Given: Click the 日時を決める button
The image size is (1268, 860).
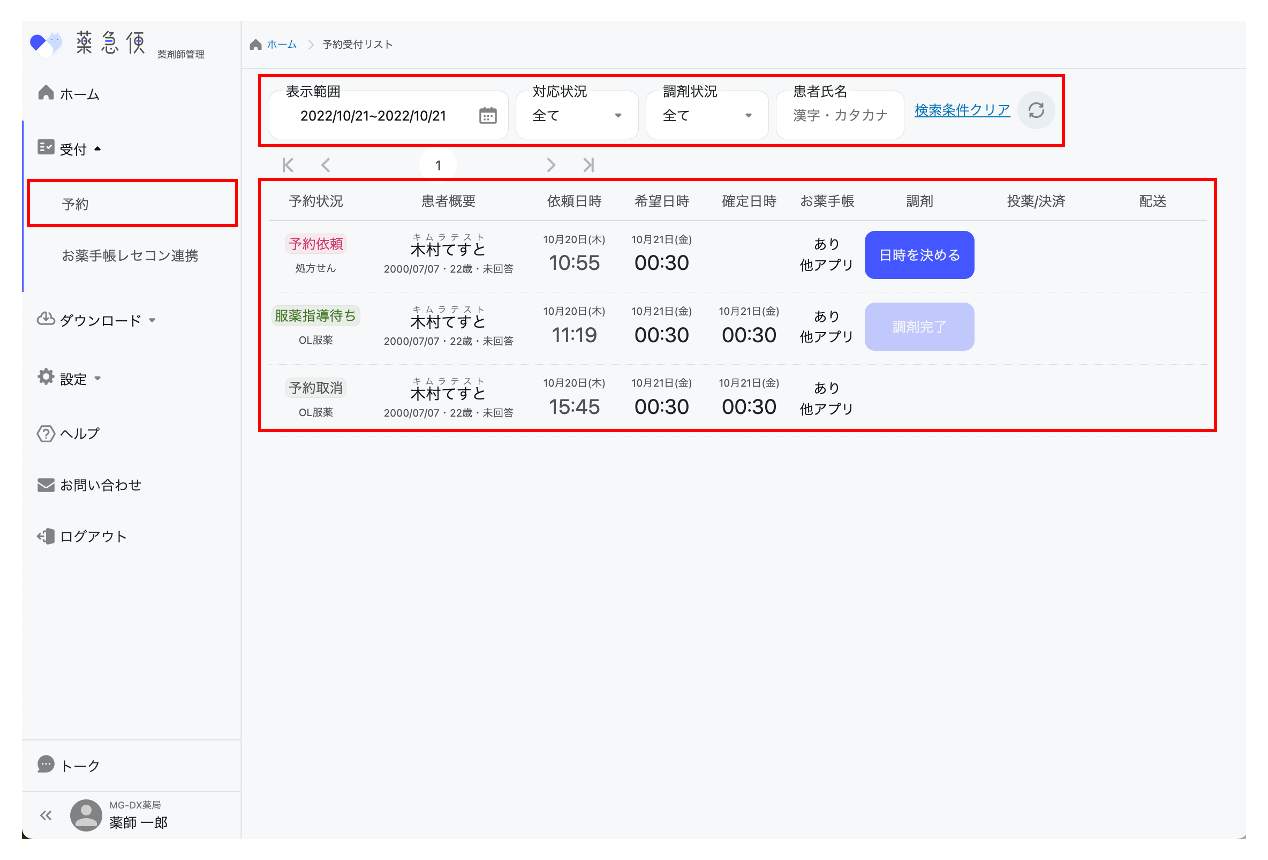Looking at the screenshot, I should pos(919,255).
